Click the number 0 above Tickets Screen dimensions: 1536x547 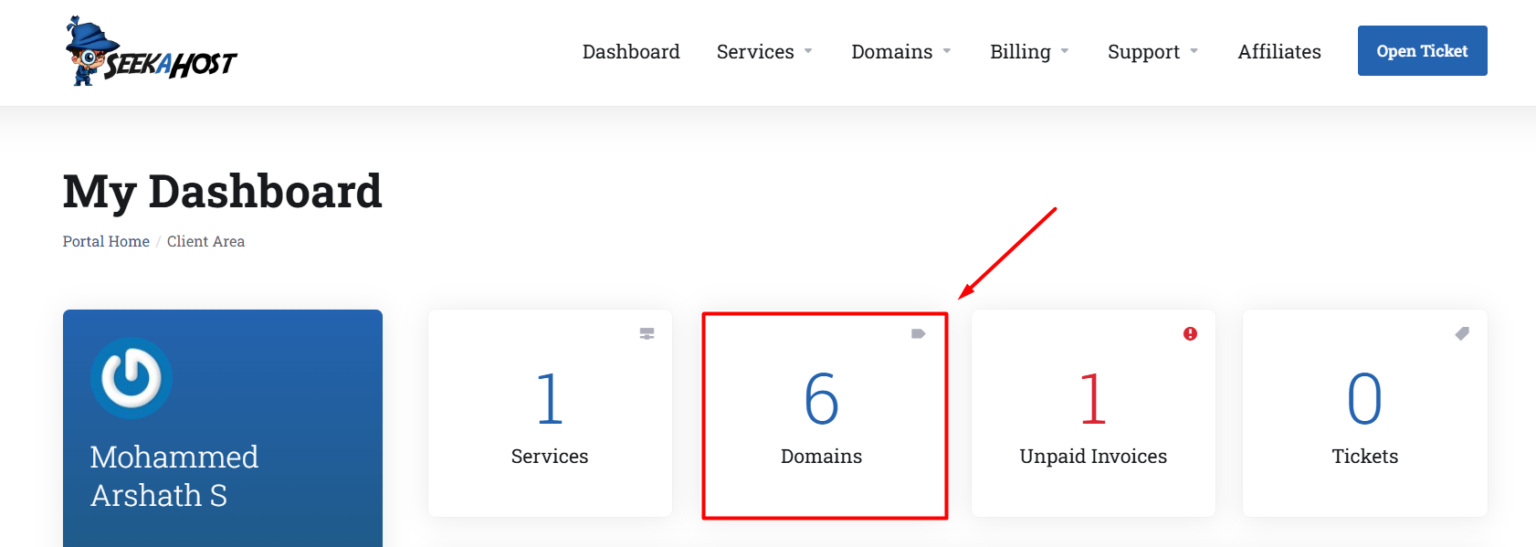1365,399
